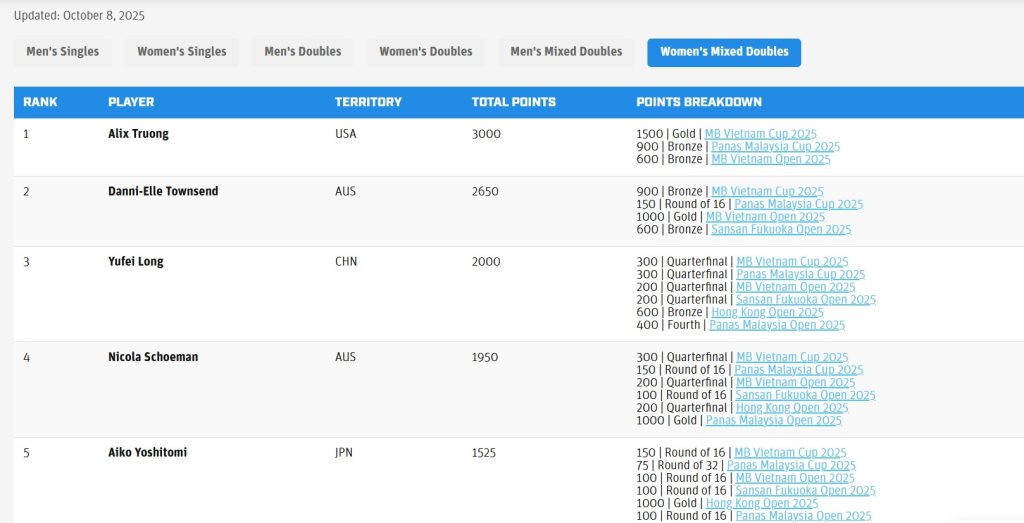Select the Men's Doubles tab
The image size is (1024, 523).
tap(302, 52)
